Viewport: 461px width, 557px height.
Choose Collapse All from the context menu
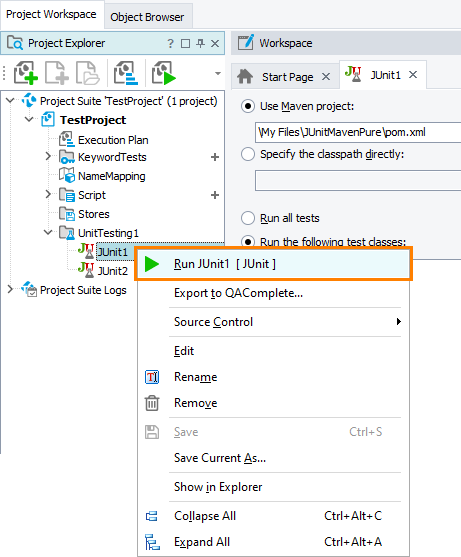click(273, 516)
